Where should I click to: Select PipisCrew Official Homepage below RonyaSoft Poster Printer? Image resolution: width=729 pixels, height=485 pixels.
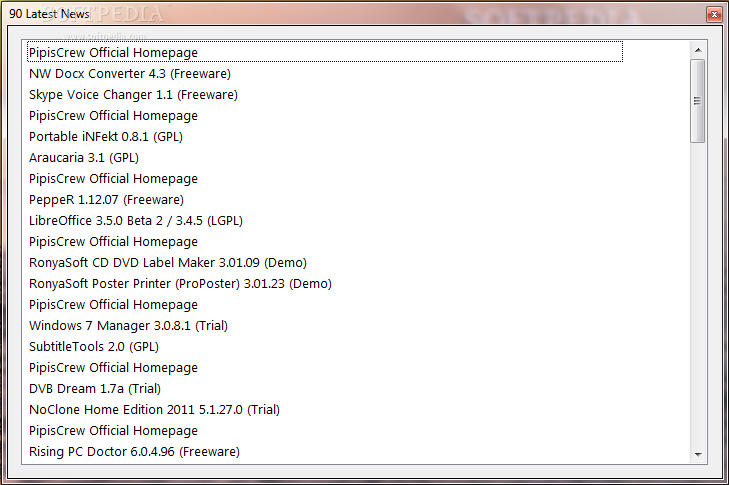pos(113,305)
